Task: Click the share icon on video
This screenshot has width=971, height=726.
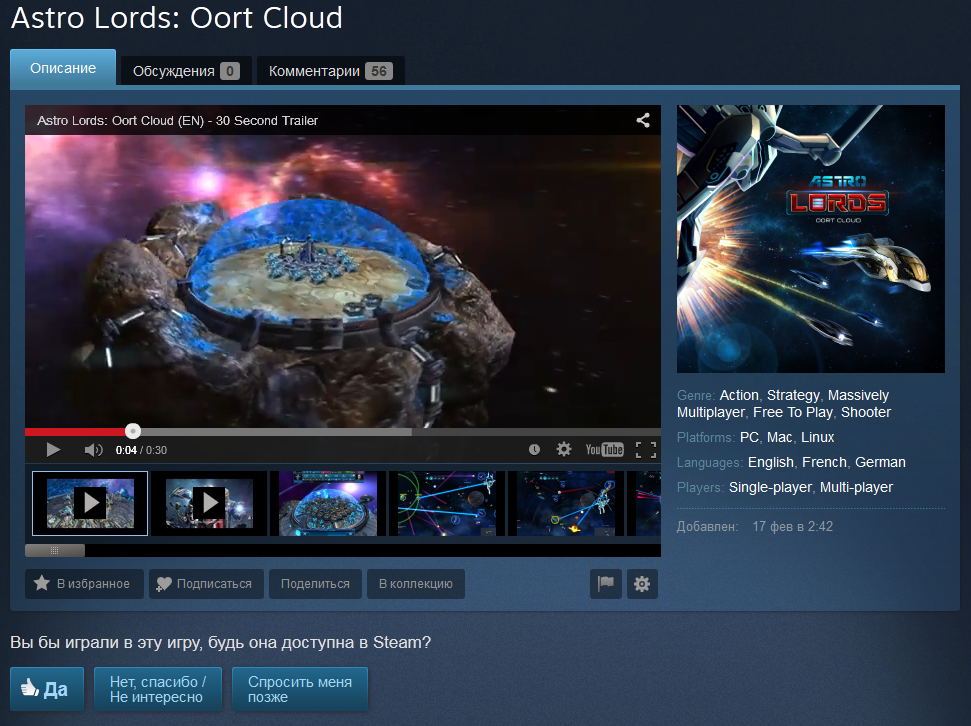Action: coord(643,120)
